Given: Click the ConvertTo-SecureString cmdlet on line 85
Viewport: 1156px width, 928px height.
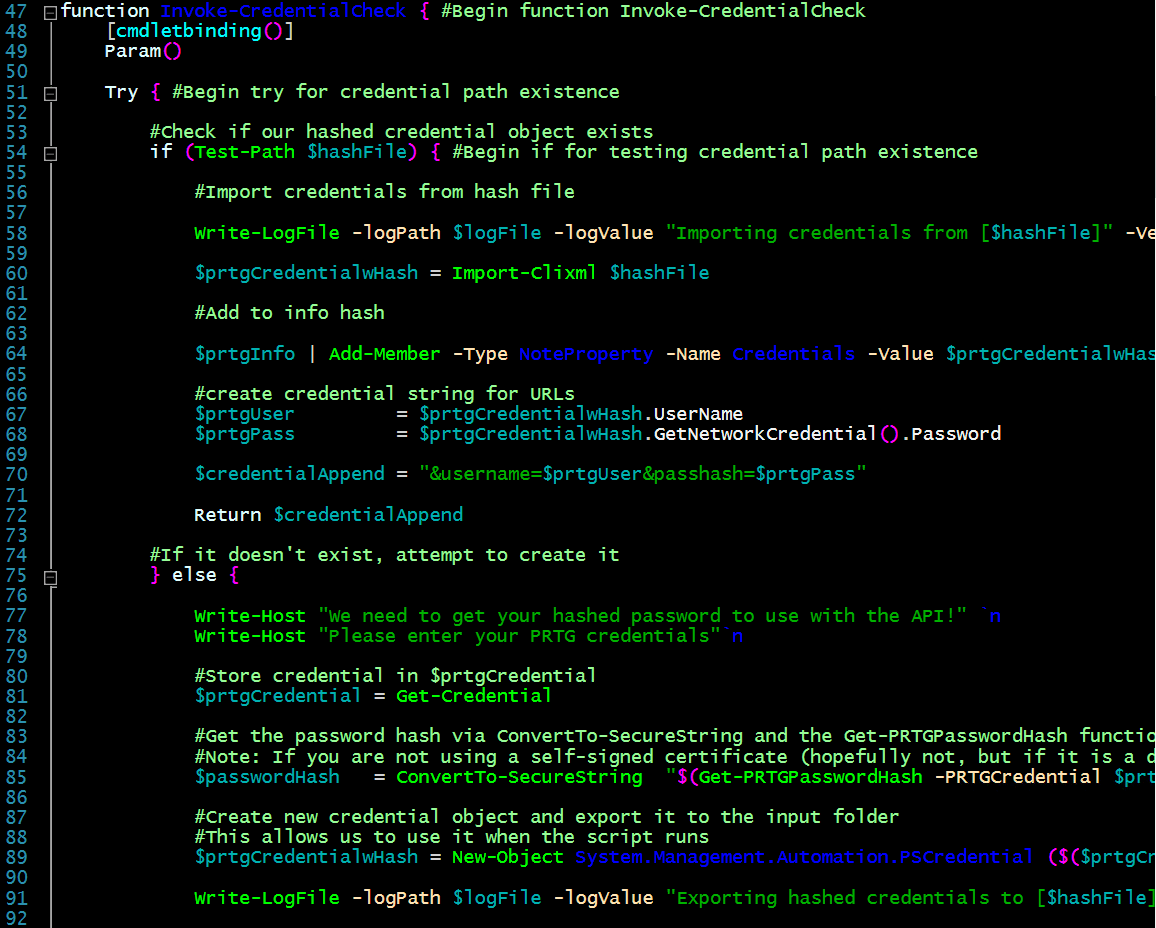Looking at the screenshot, I should click(519, 776).
